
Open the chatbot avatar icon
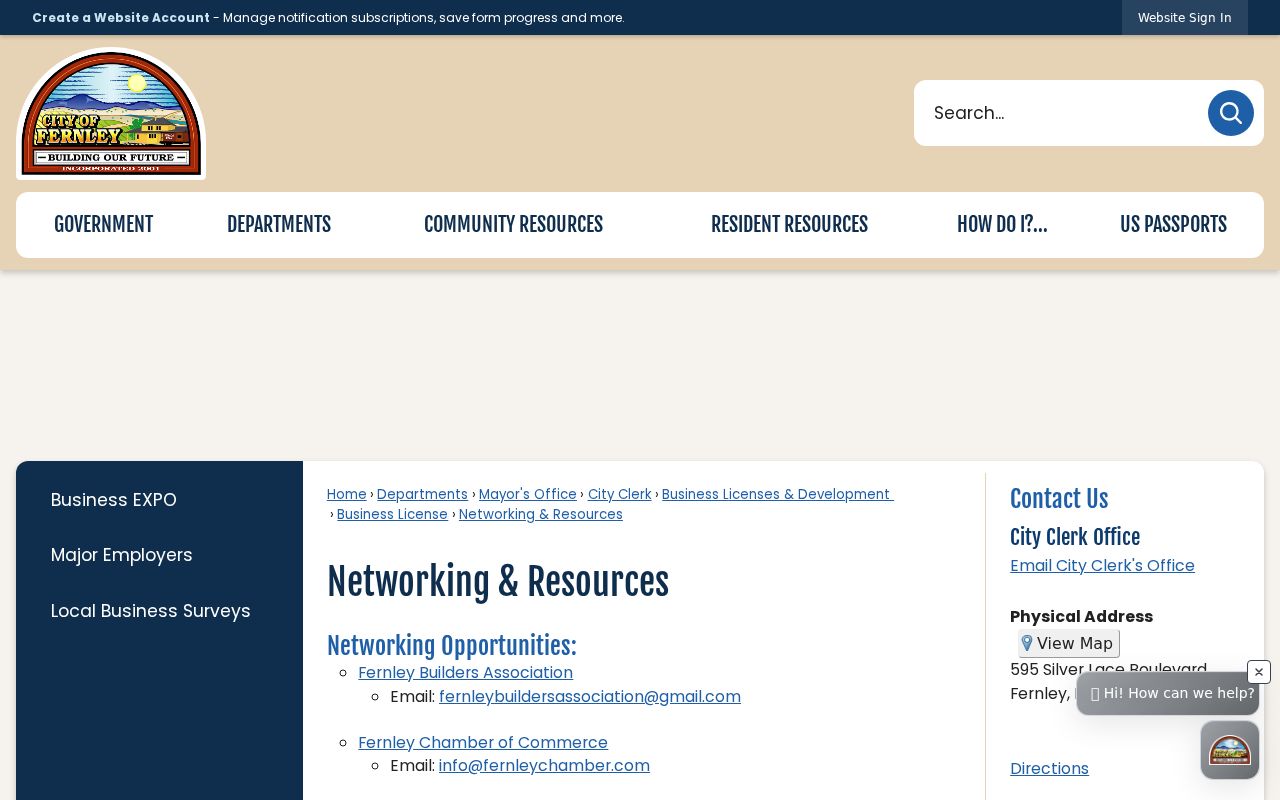[1230, 750]
